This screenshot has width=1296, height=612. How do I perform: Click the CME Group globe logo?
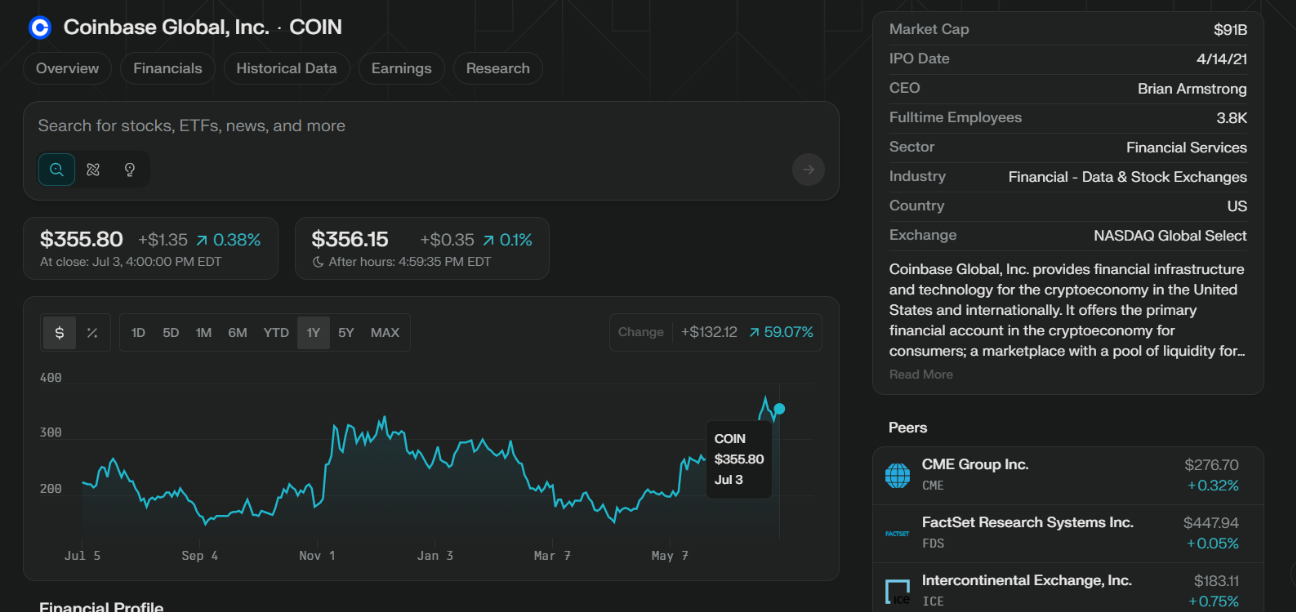(898, 475)
